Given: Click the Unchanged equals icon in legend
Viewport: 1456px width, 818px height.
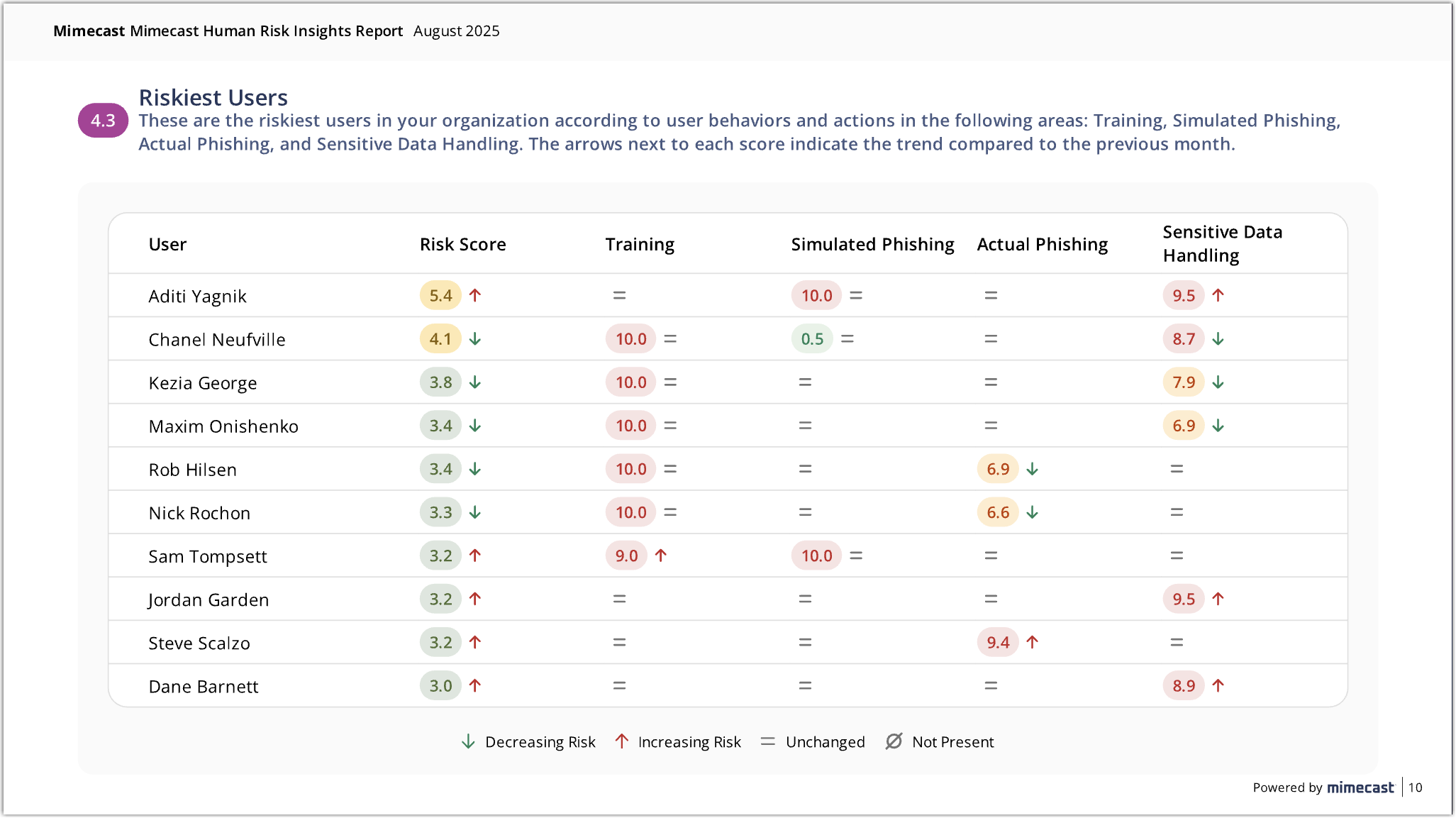Looking at the screenshot, I should (x=767, y=741).
